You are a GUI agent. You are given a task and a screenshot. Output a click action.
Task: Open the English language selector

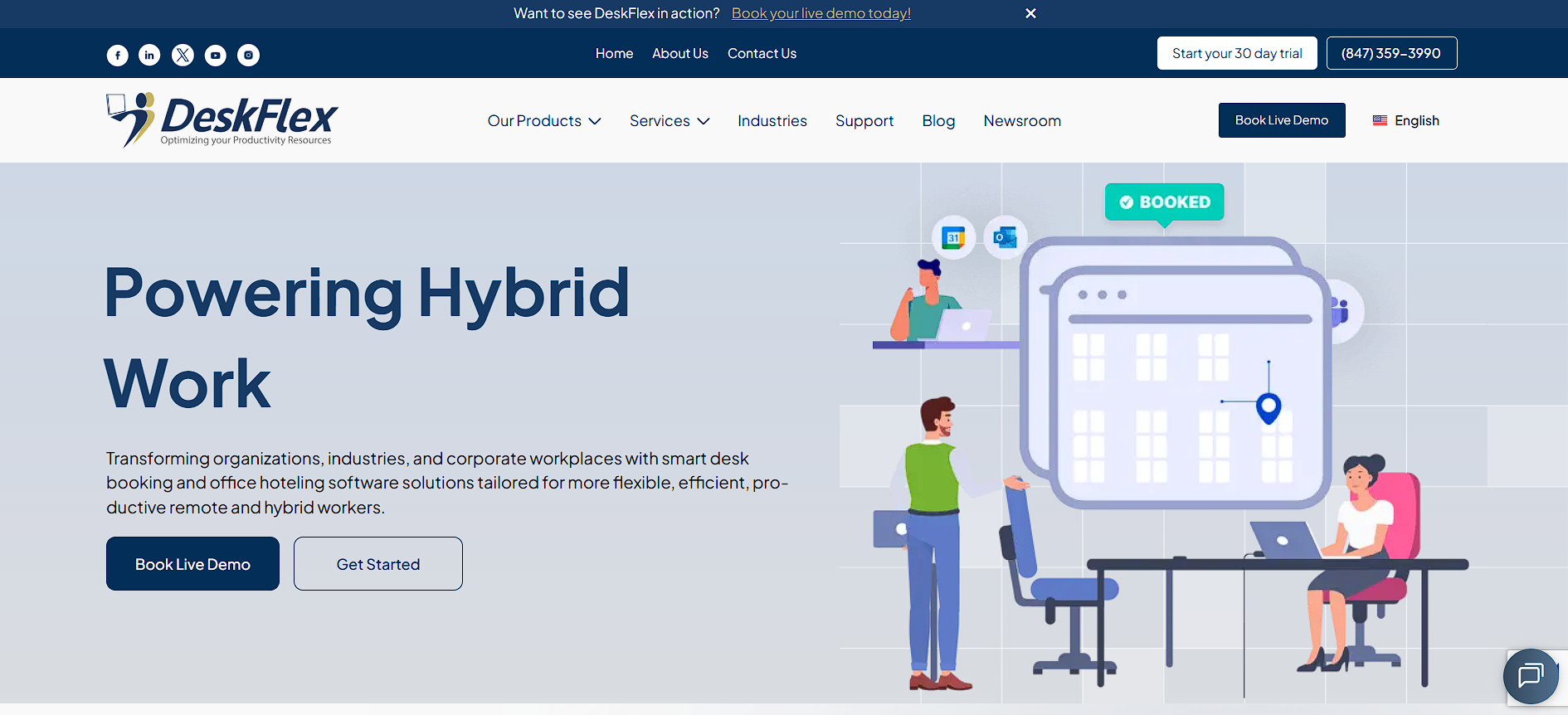[x=1406, y=120]
